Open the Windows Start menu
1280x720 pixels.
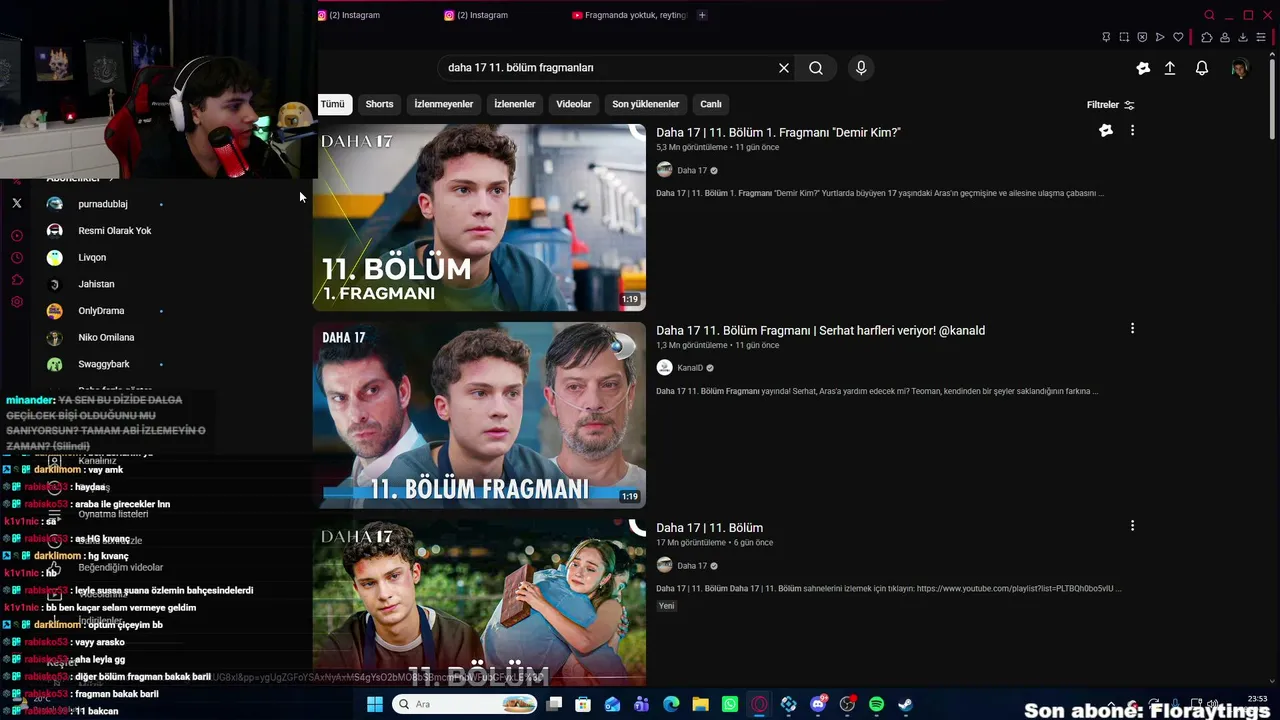374,704
